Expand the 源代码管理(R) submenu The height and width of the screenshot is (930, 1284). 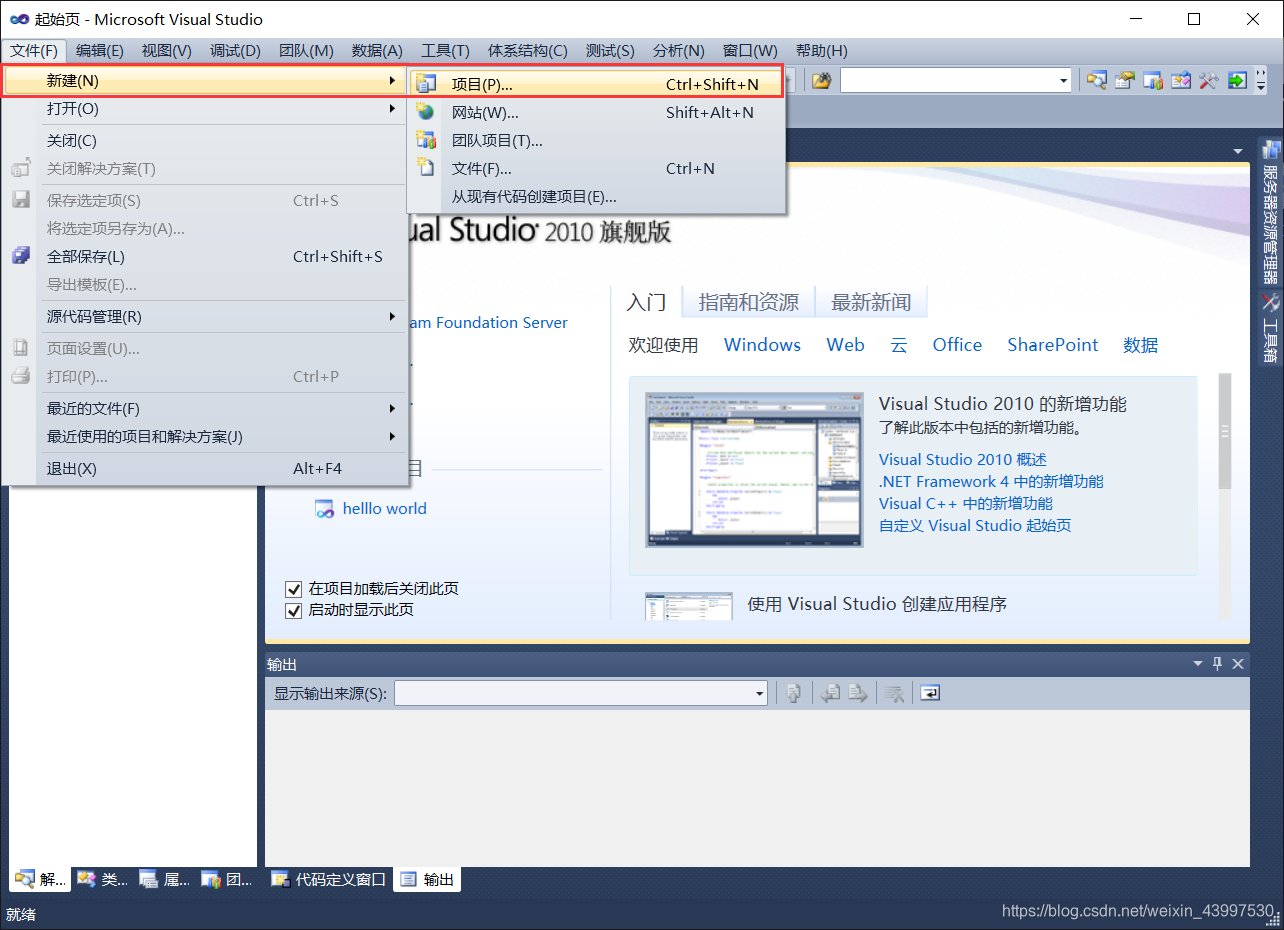(205, 316)
